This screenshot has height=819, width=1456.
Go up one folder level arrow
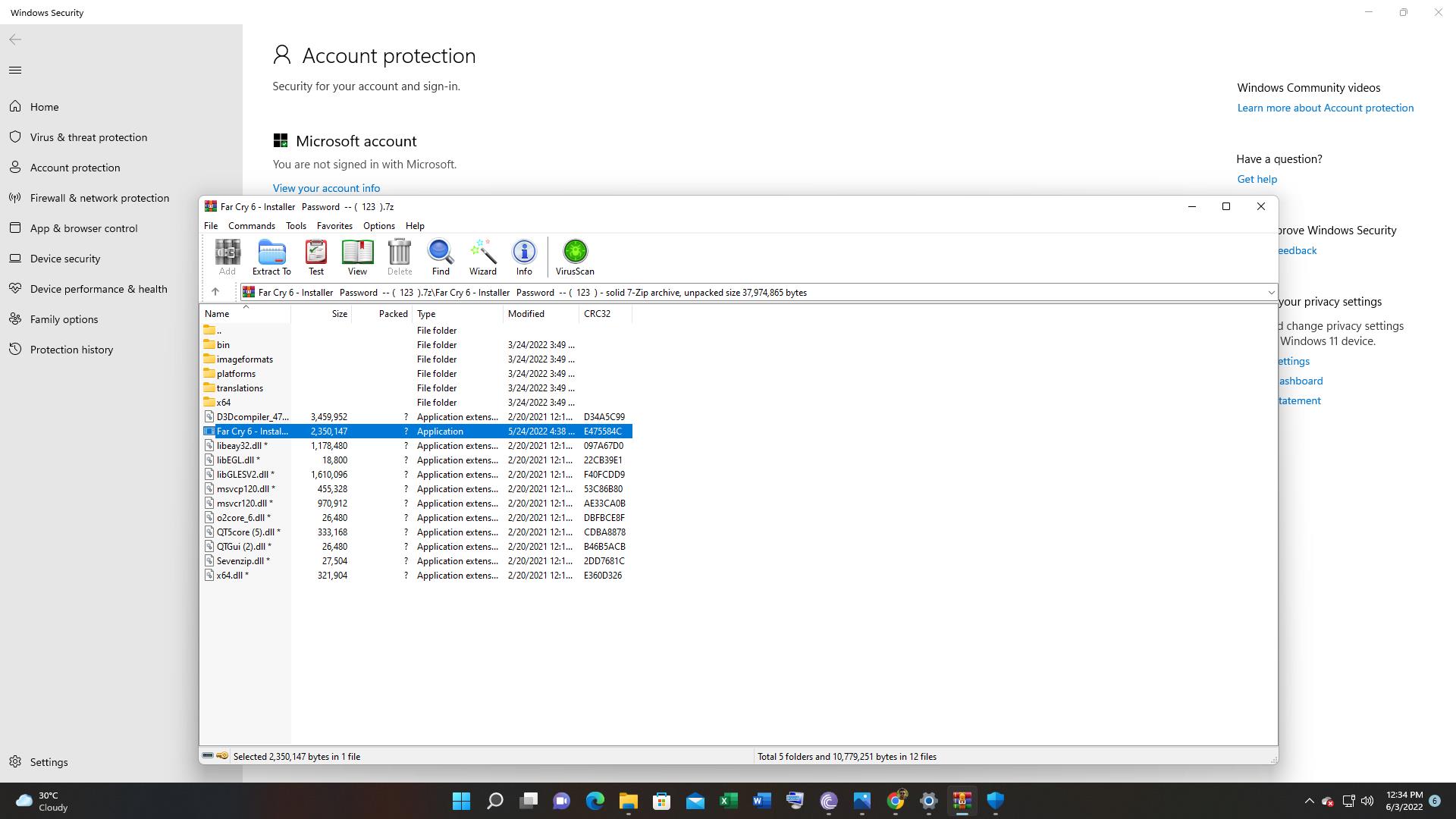(x=215, y=292)
